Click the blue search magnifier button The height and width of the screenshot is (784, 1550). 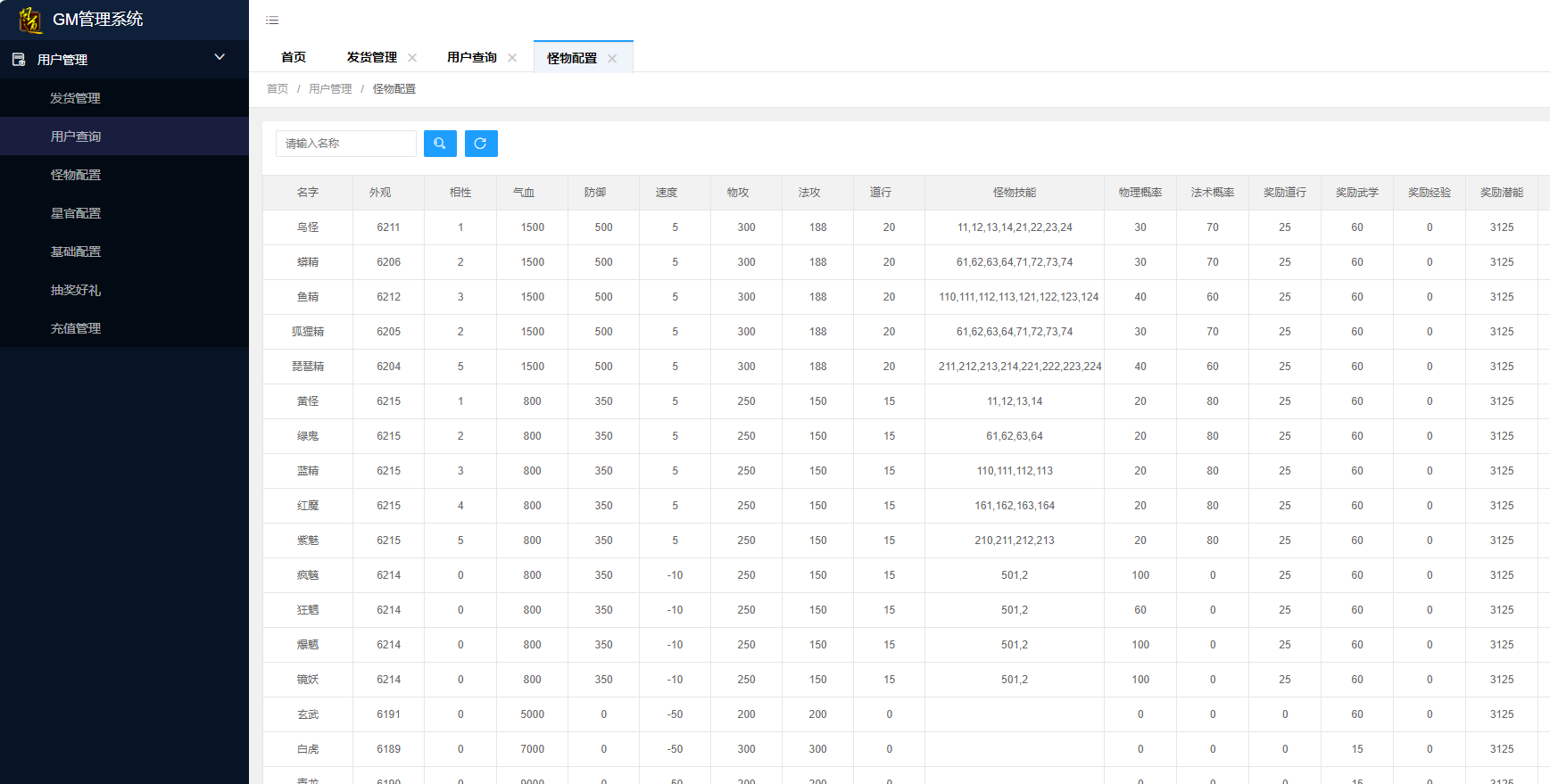tap(440, 144)
